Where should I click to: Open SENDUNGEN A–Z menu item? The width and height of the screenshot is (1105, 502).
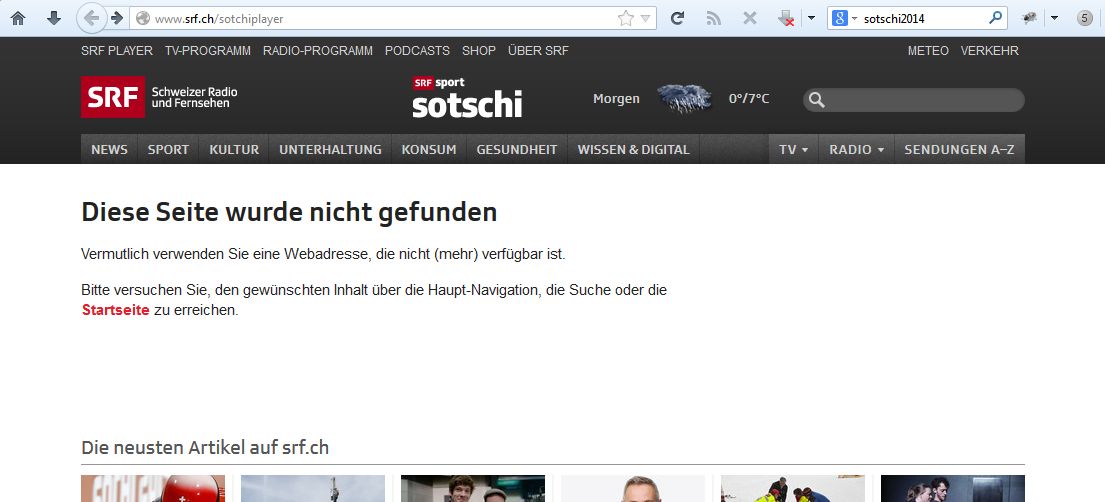[x=960, y=149]
